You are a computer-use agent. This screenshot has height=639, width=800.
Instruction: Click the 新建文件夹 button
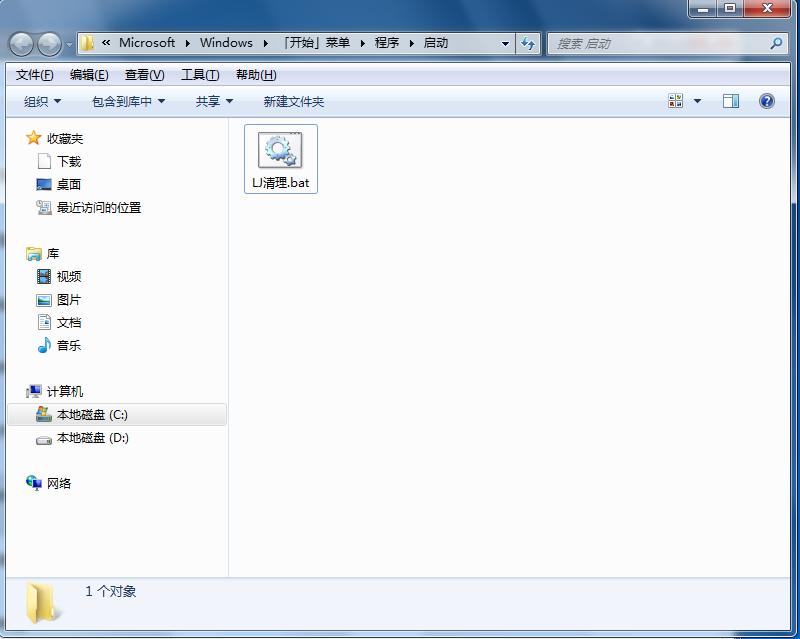click(x=293, y=101)
